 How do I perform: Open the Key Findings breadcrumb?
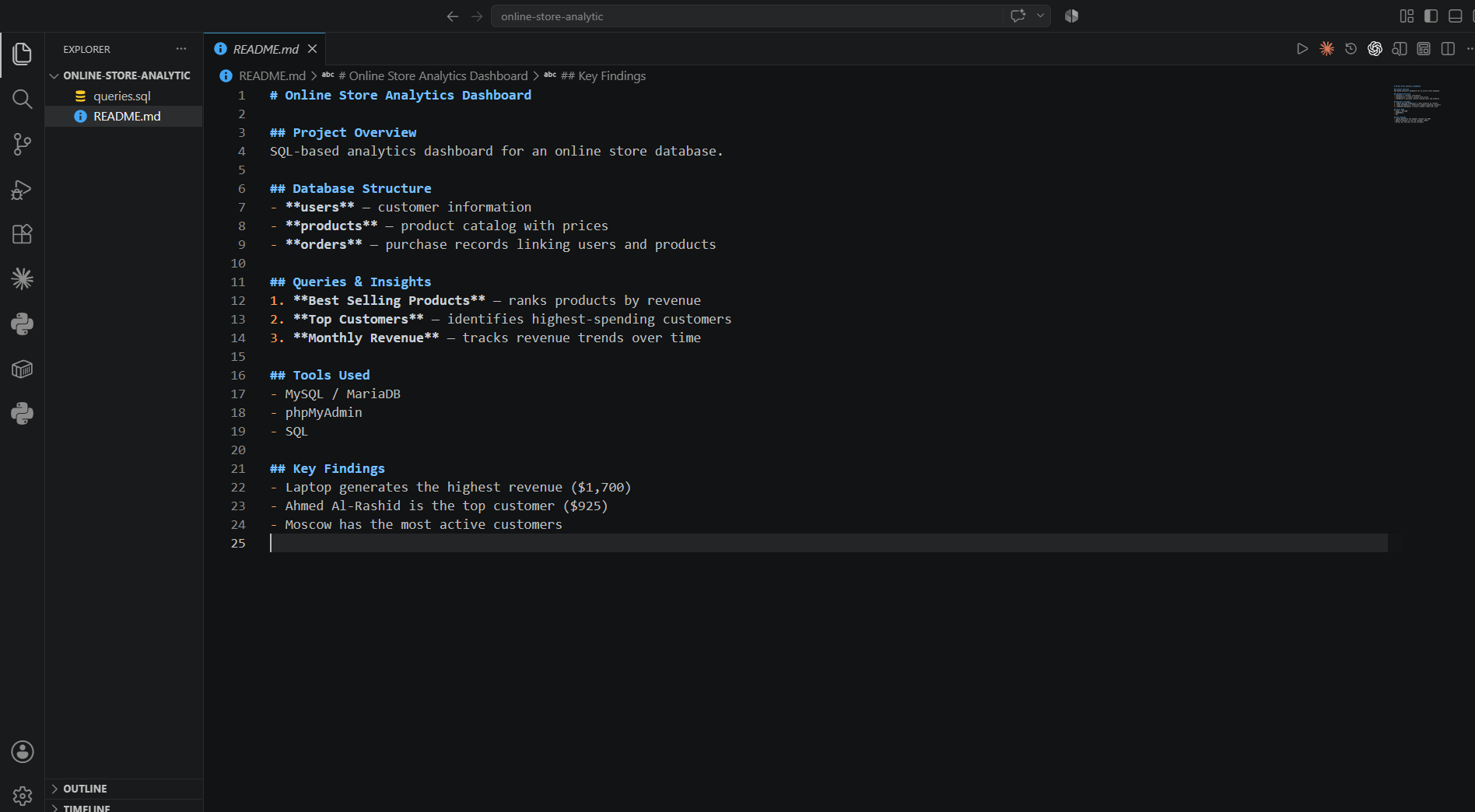pyautogui.click(x=595, y=75)
